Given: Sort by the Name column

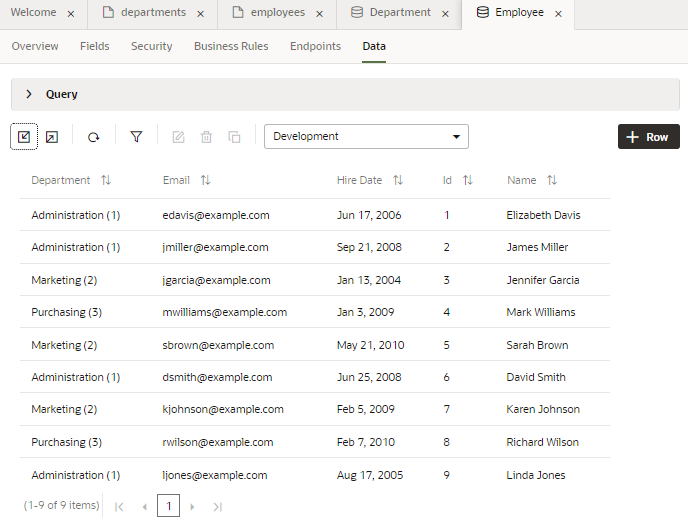Looking at the screenshot, I should click(552, 181).
